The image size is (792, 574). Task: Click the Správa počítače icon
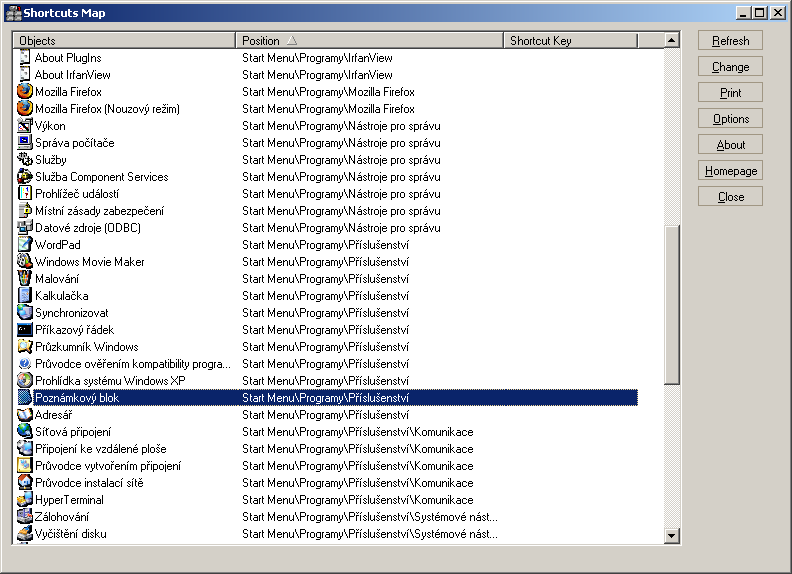click(25, 142)
